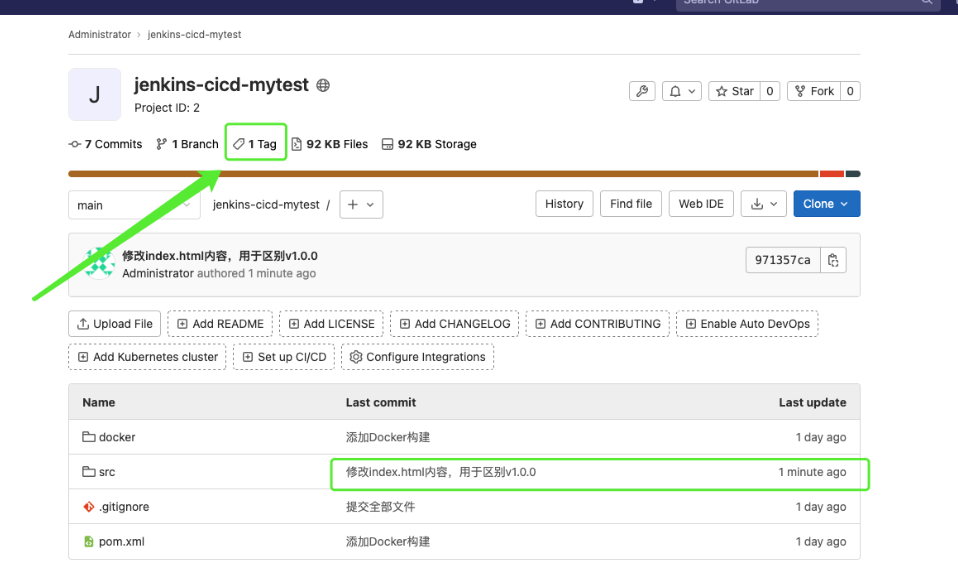Click jenkins-cicd-mytest in top breadcrumb
This screenshot has width=958, height=573.
click(194, 35)
